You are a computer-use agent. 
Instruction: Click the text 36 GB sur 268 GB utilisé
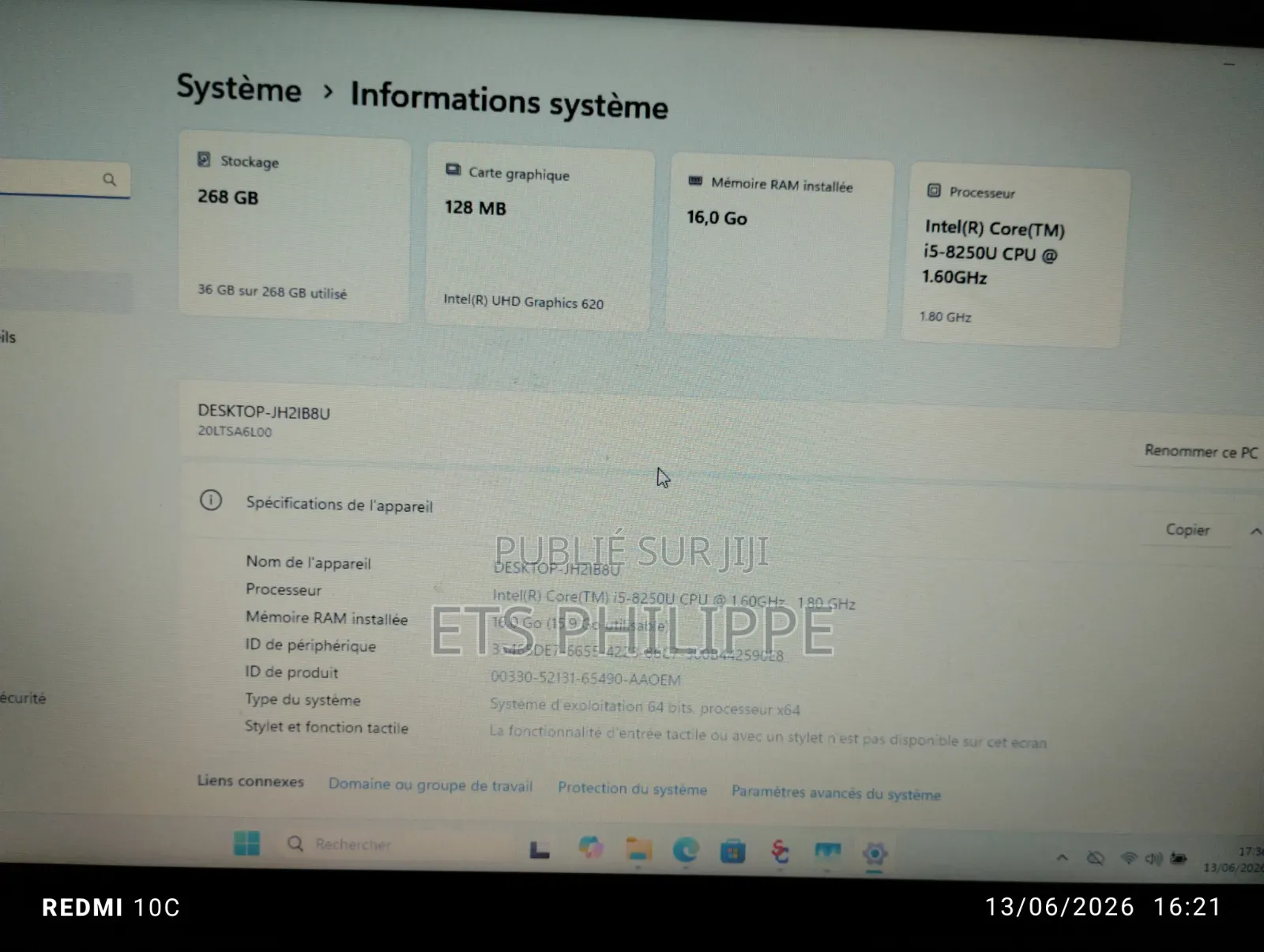coord(272,292)
